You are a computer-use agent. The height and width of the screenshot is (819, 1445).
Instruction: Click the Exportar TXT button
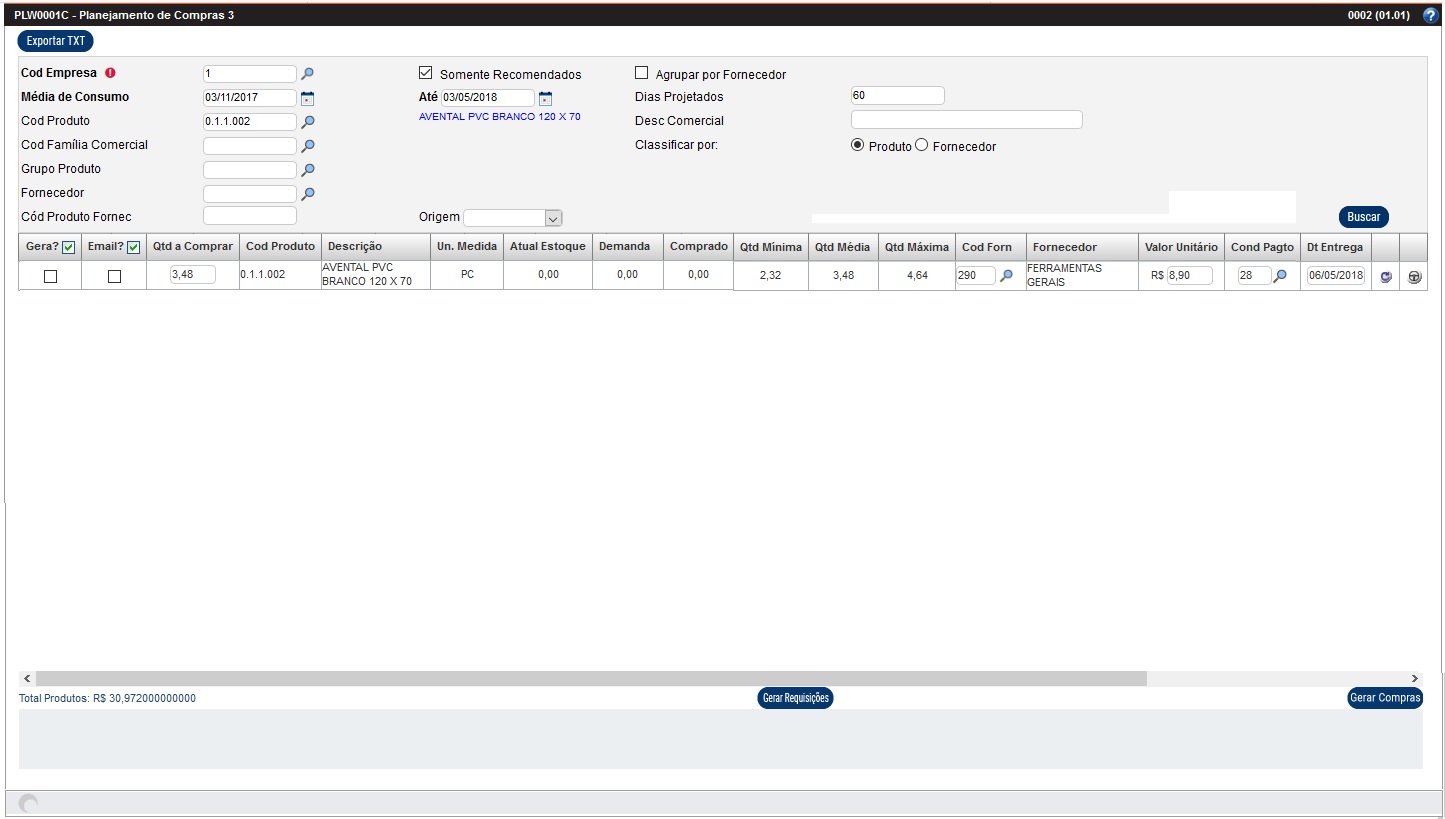point(55,41)
